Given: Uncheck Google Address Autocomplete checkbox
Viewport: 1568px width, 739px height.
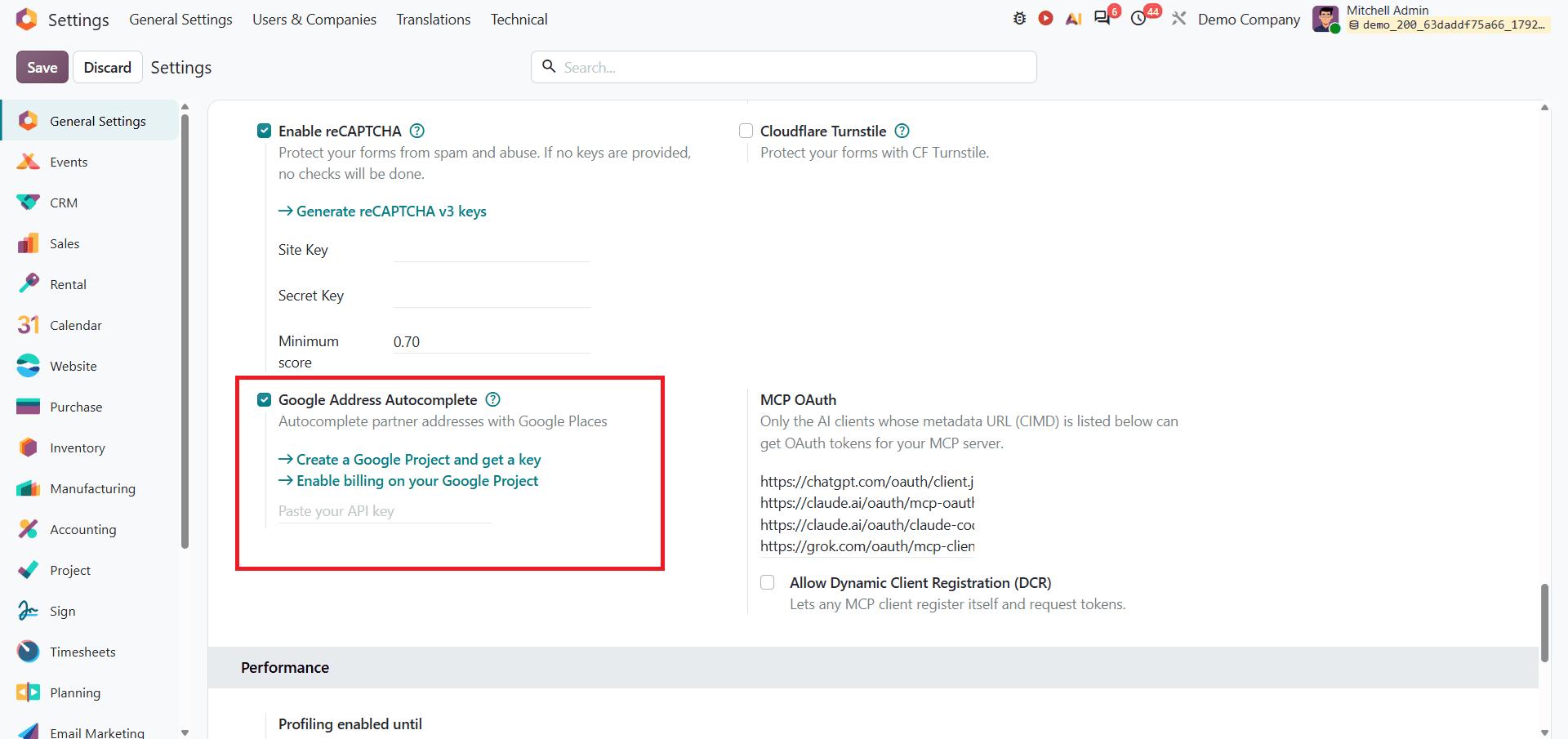Looking at the screenshot, I should (264, 399).
